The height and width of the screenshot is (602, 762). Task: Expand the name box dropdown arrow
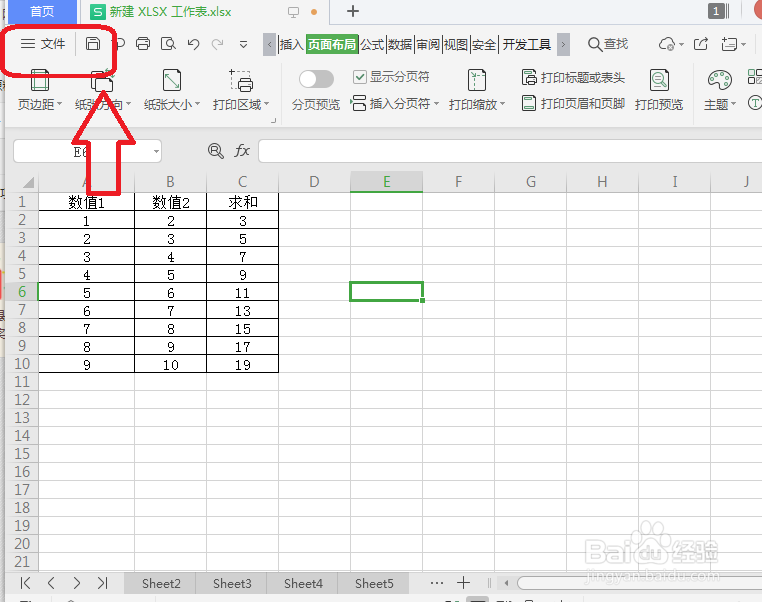[x=156, y=152]
